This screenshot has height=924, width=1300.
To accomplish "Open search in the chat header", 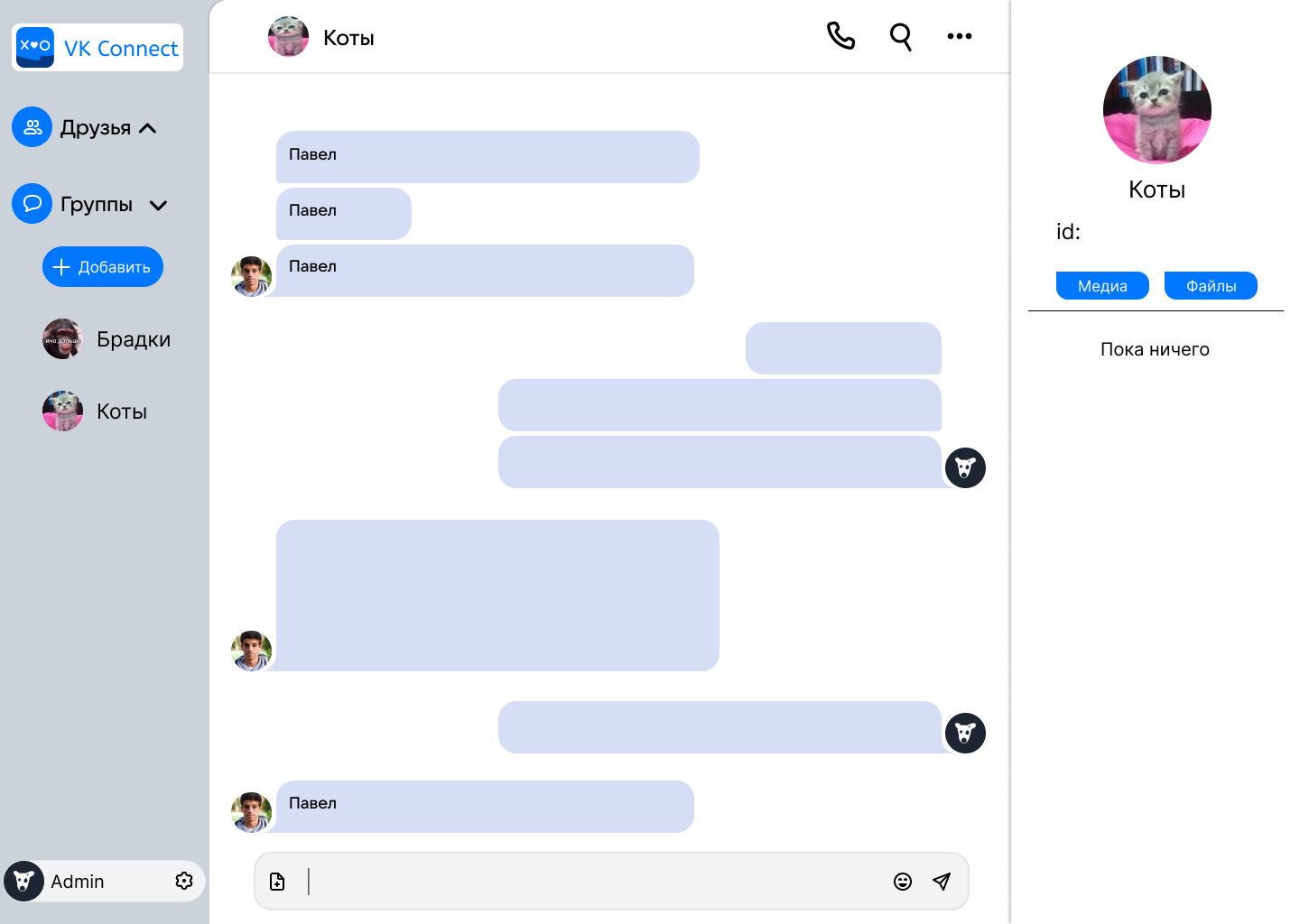I will [900, 36].
